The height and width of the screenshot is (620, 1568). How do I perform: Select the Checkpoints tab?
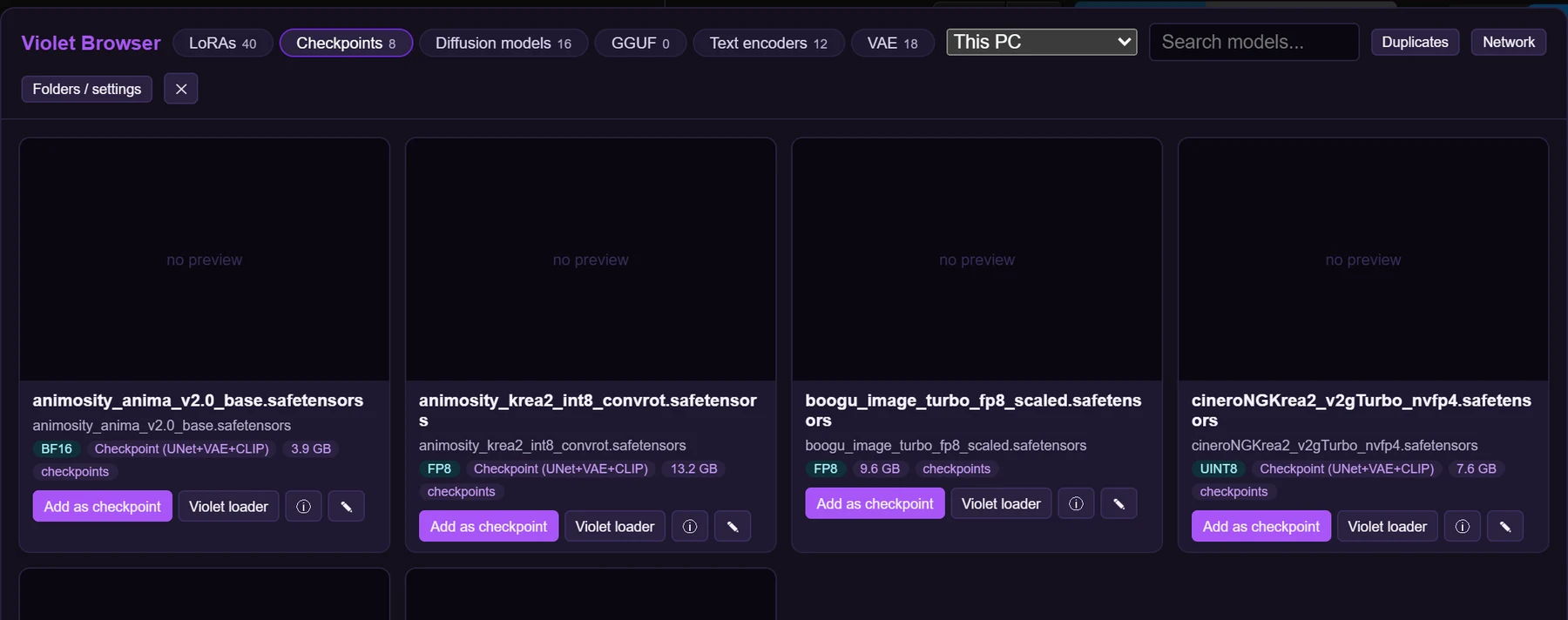346,43
